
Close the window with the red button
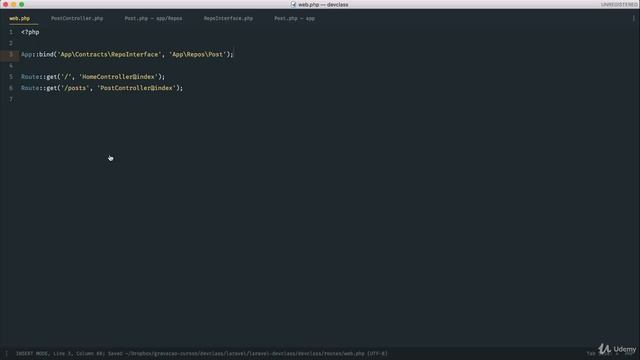(x=5, y=4)
